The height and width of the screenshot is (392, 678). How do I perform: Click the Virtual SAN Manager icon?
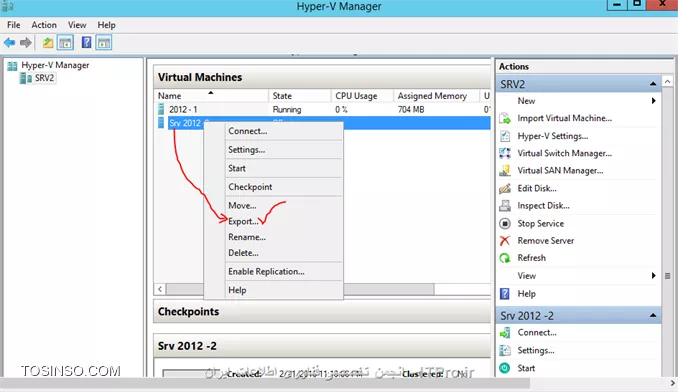point(505,170)
